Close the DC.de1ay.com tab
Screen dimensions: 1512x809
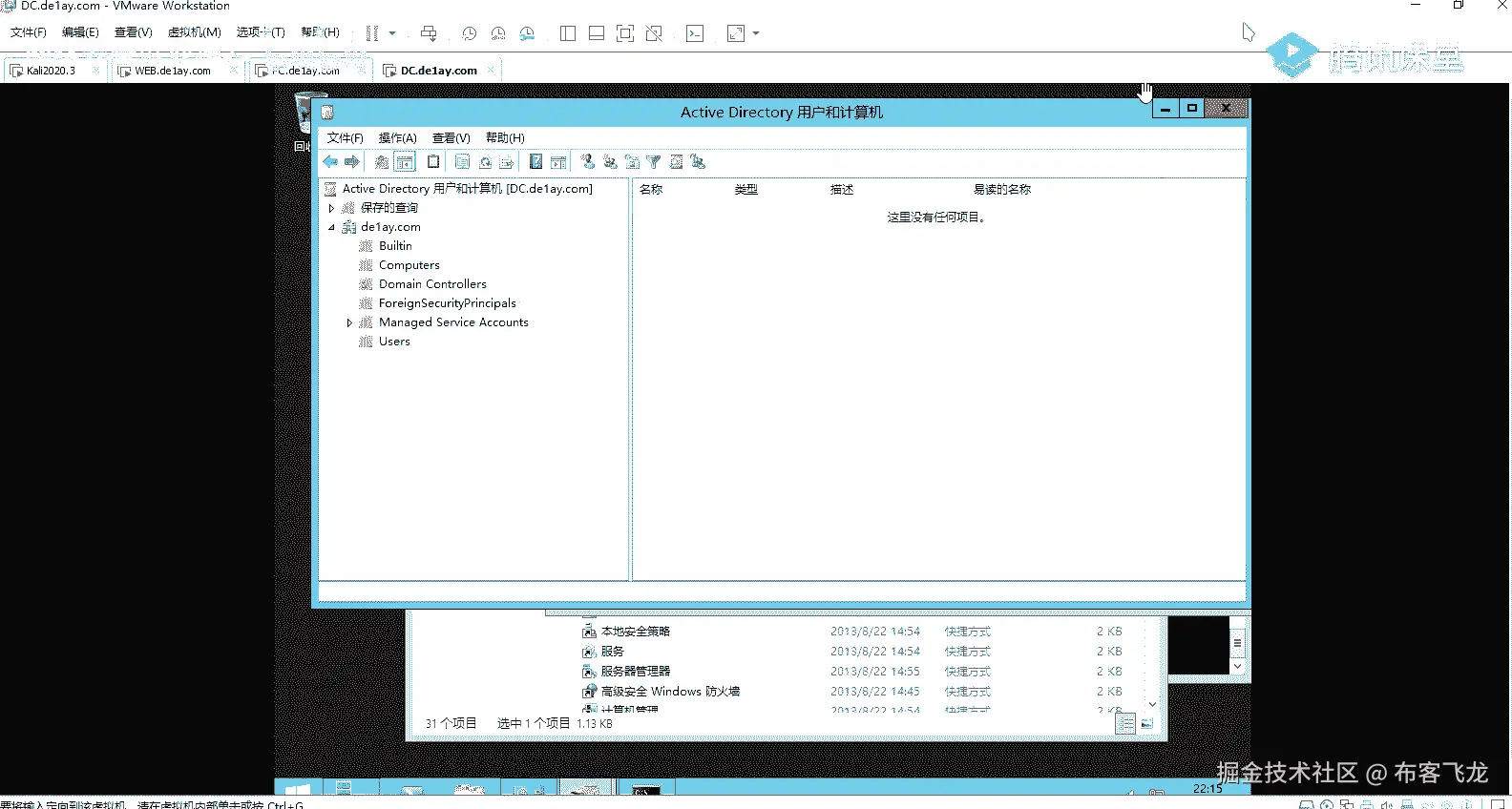[x=491, y=70]
